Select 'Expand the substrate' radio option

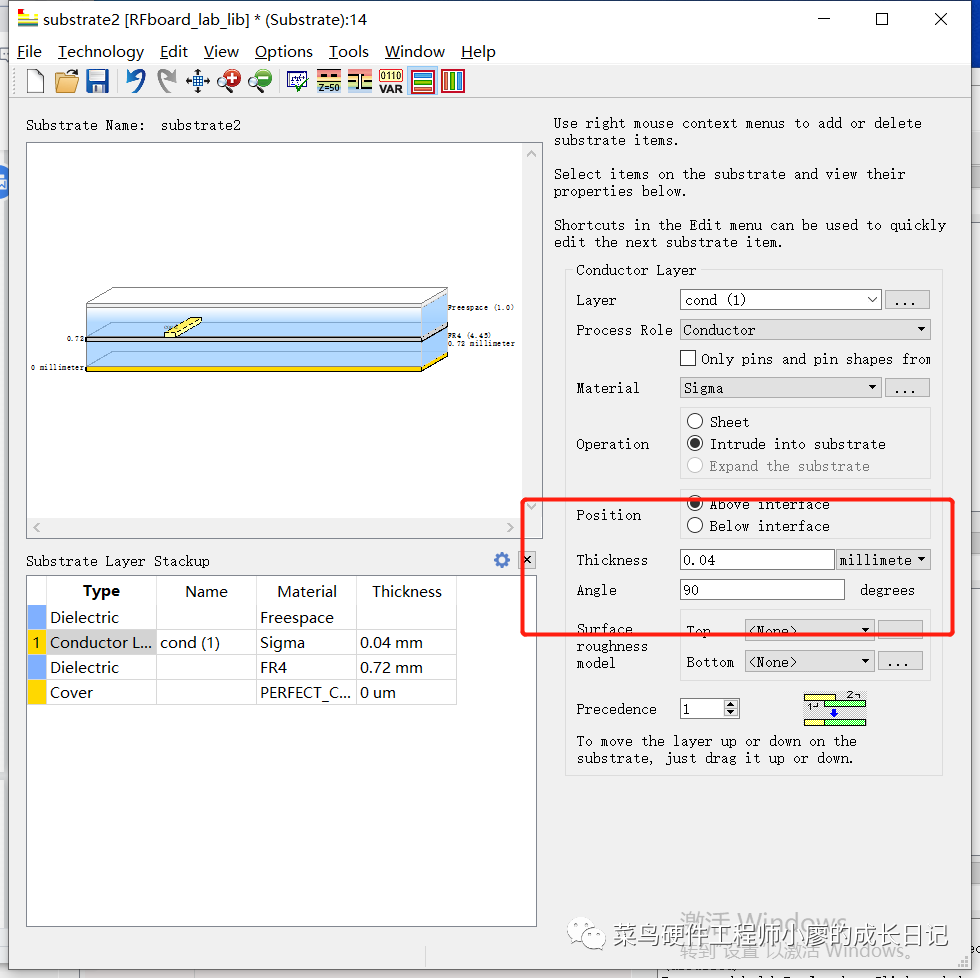pyautogui.click(x=695, y=466)
